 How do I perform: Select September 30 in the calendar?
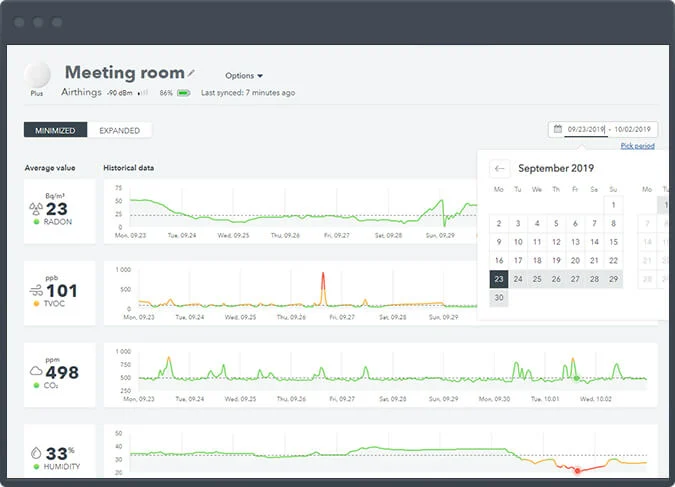(499, 297)
